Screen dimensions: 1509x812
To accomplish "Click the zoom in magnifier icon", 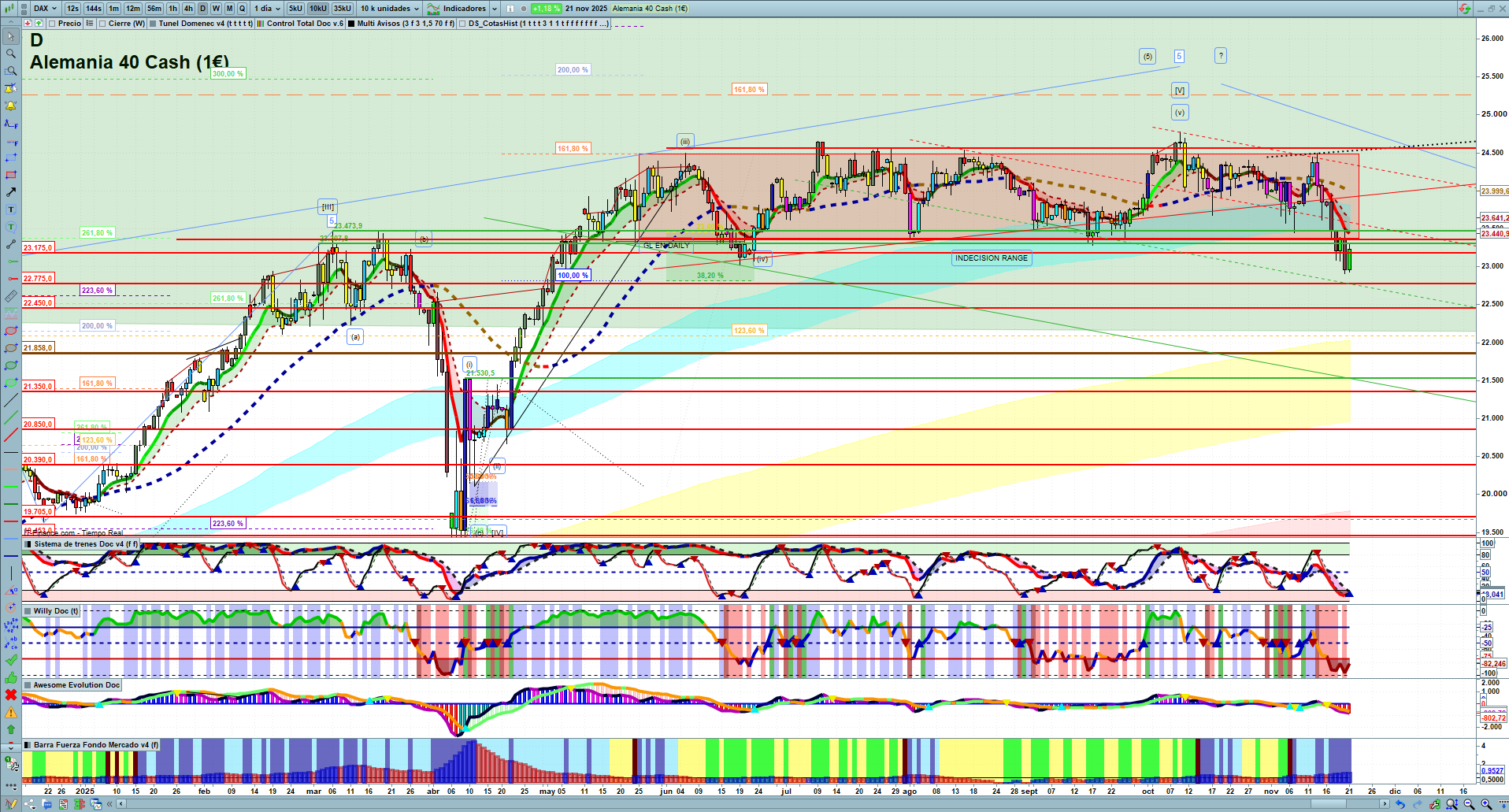I will (1487, 804).
